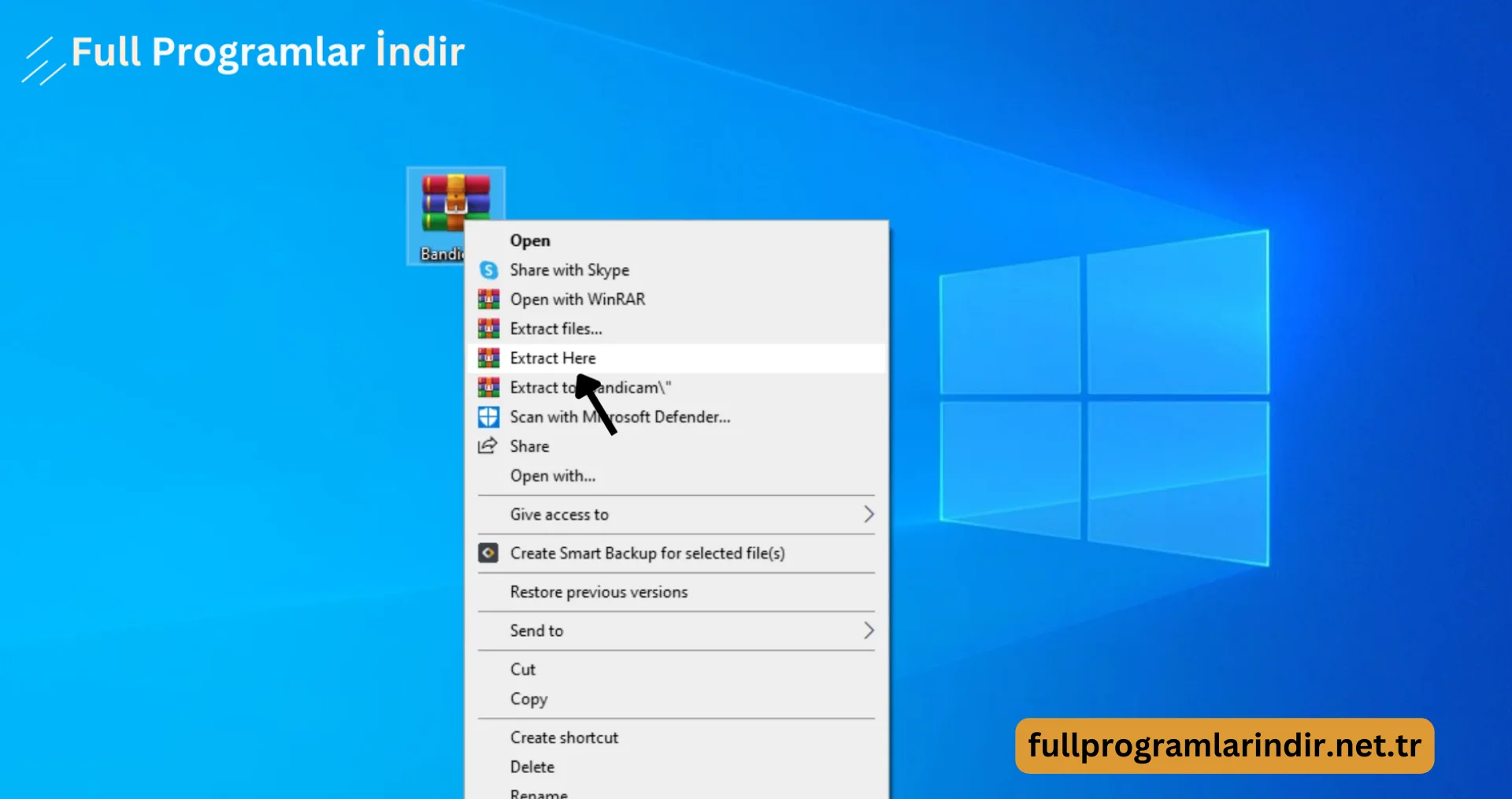Select the Share menu entry
This screenshot has width=1512, height=799.
coord(677,446)
